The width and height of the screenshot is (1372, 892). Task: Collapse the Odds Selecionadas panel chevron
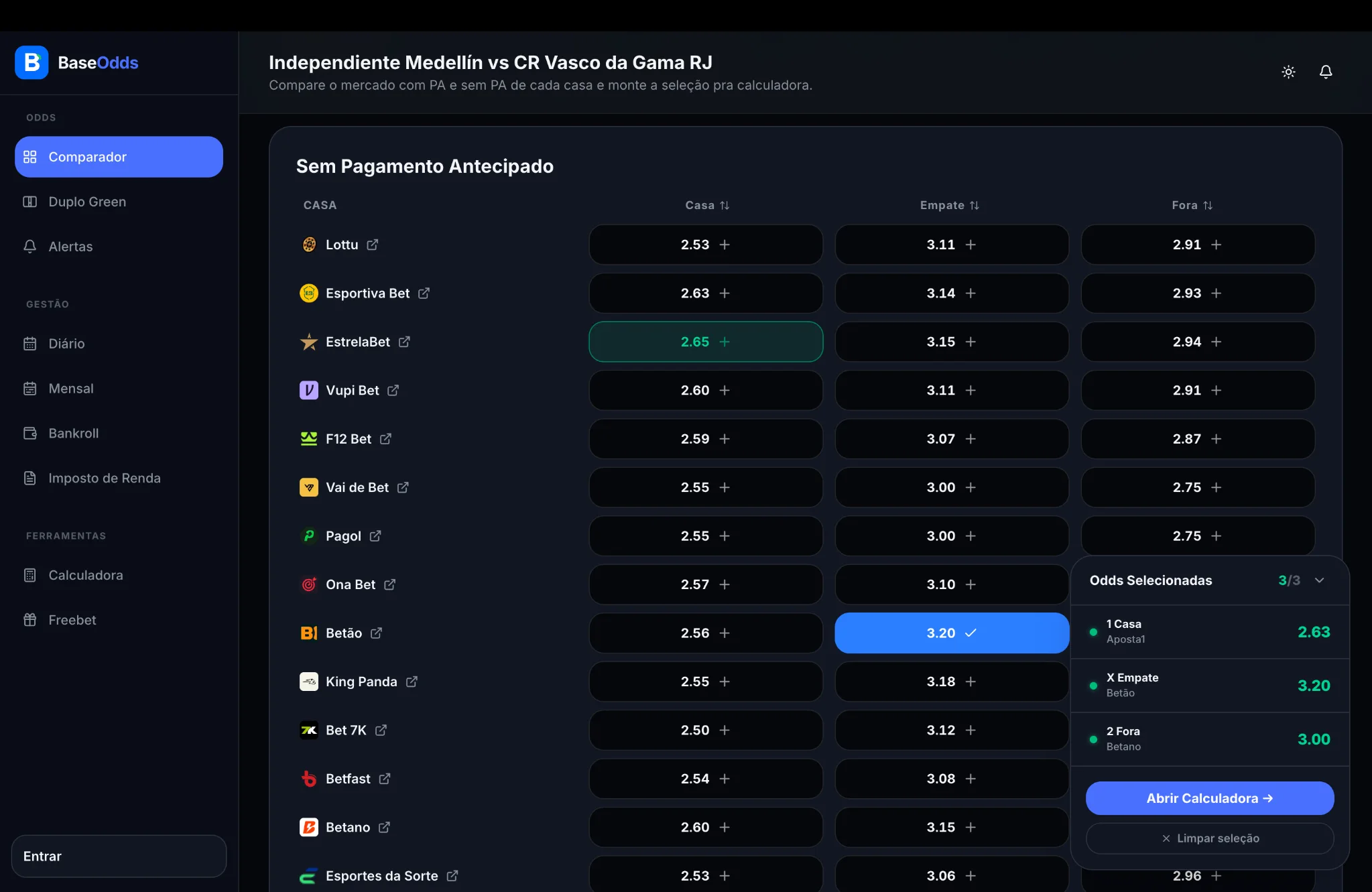coord(1319,580)
